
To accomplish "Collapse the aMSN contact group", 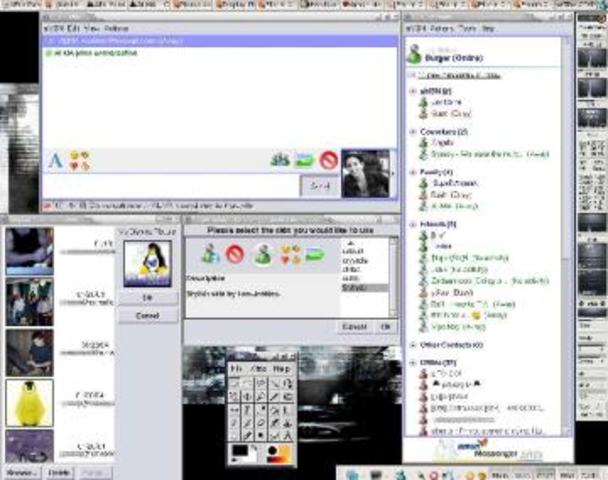I will point(413,92).
